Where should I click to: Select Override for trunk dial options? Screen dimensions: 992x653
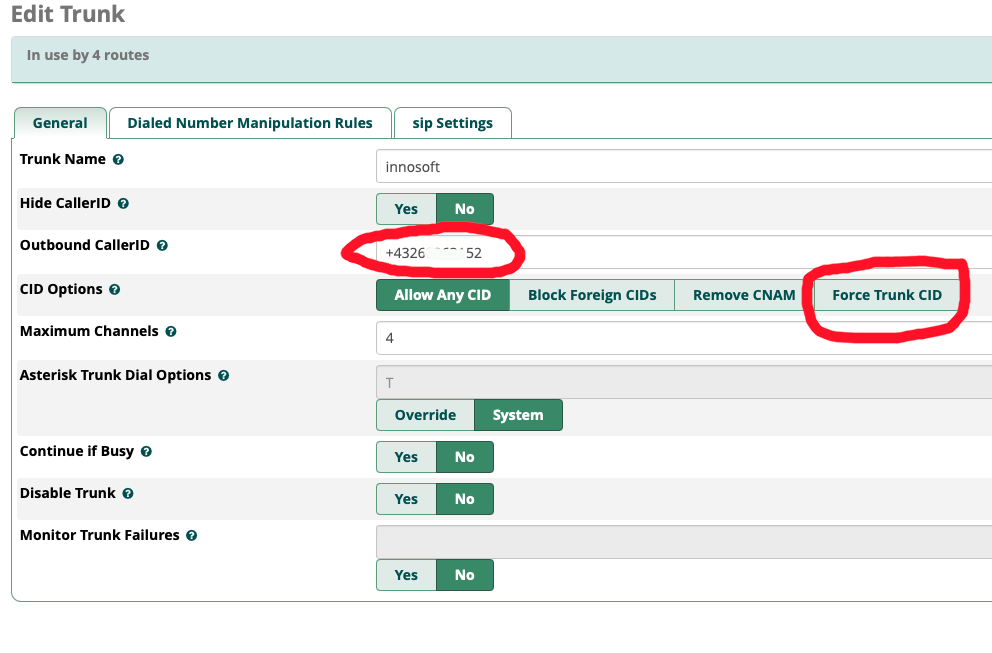point(425,415)
